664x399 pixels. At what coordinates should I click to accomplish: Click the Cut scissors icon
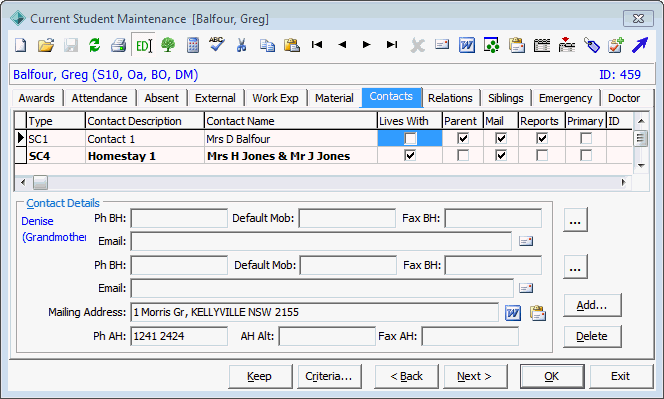[241, 45]
